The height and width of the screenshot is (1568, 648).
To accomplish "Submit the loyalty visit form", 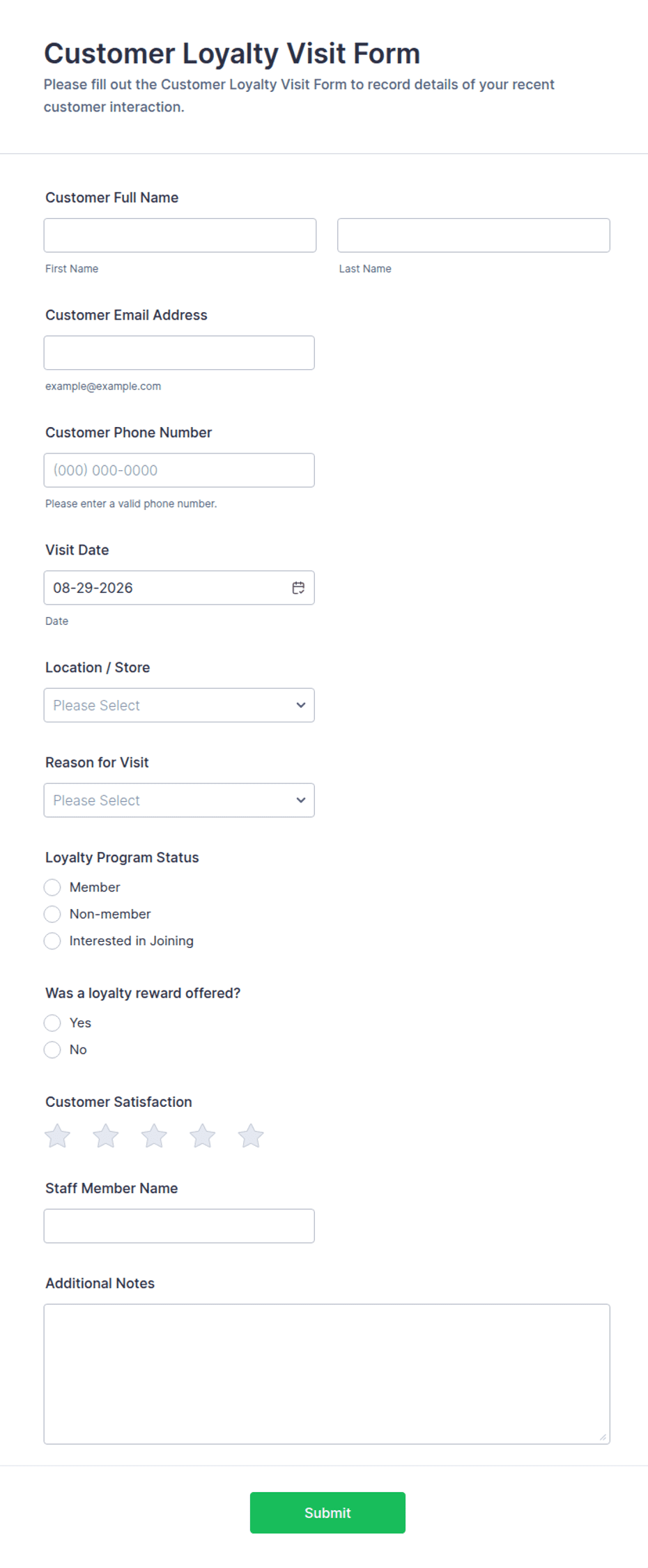I will (x=327, y=1512).
